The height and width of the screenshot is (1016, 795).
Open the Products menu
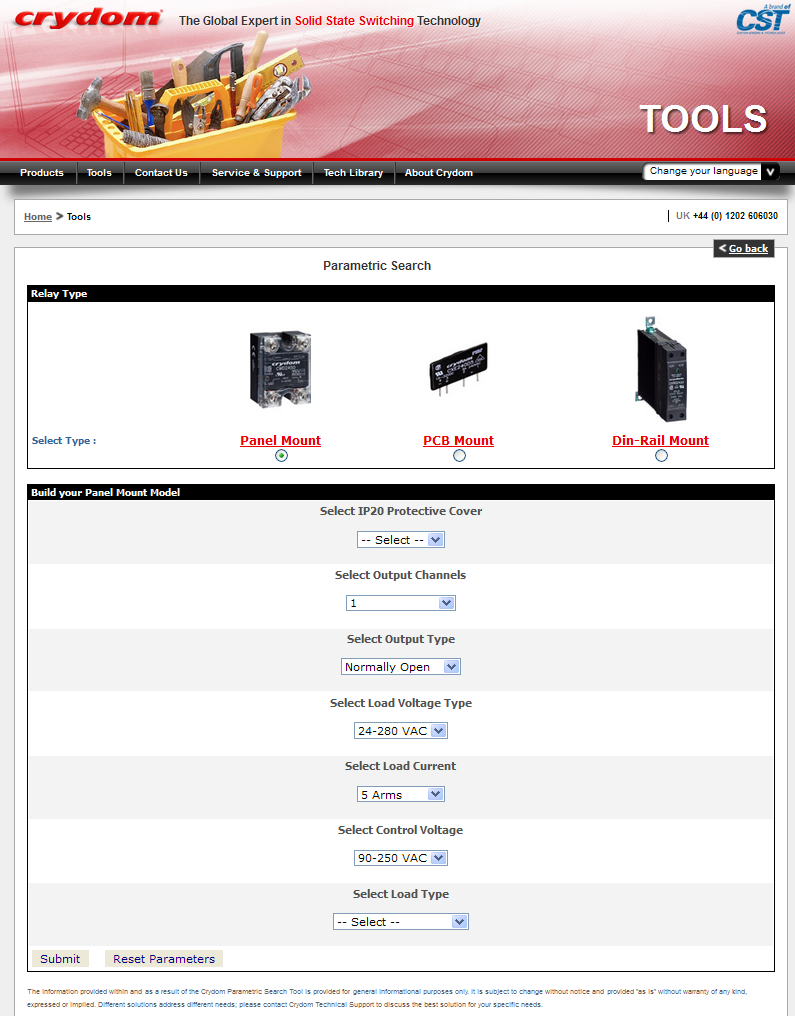click(41, 172)
